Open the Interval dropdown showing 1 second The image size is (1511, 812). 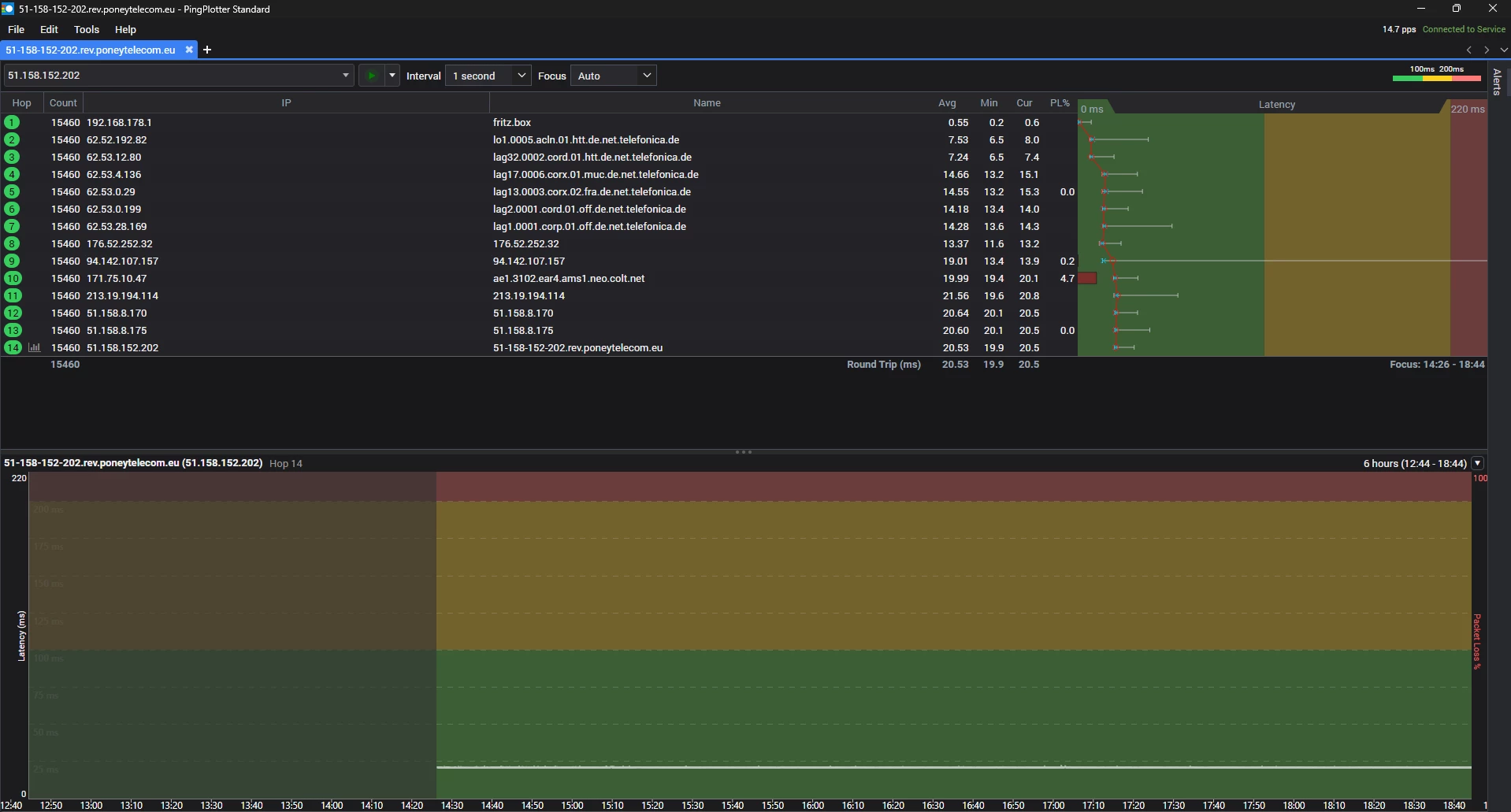pyautogui.click(x=488, y=76)
